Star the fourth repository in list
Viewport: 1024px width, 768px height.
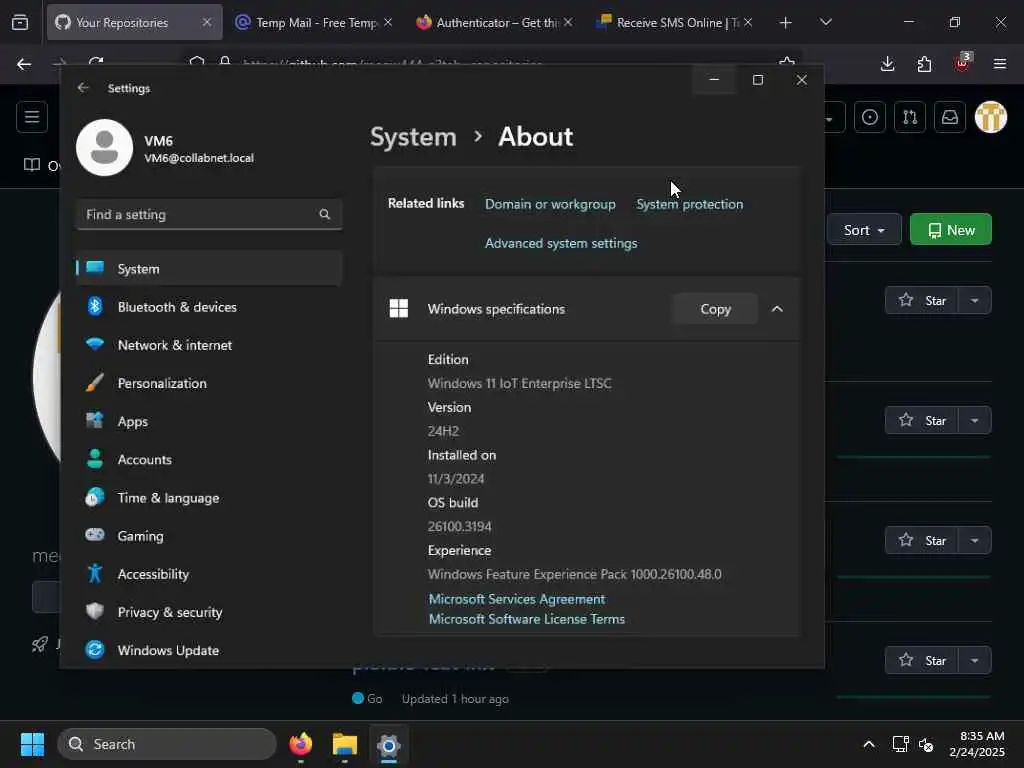(x=921, y=660)
